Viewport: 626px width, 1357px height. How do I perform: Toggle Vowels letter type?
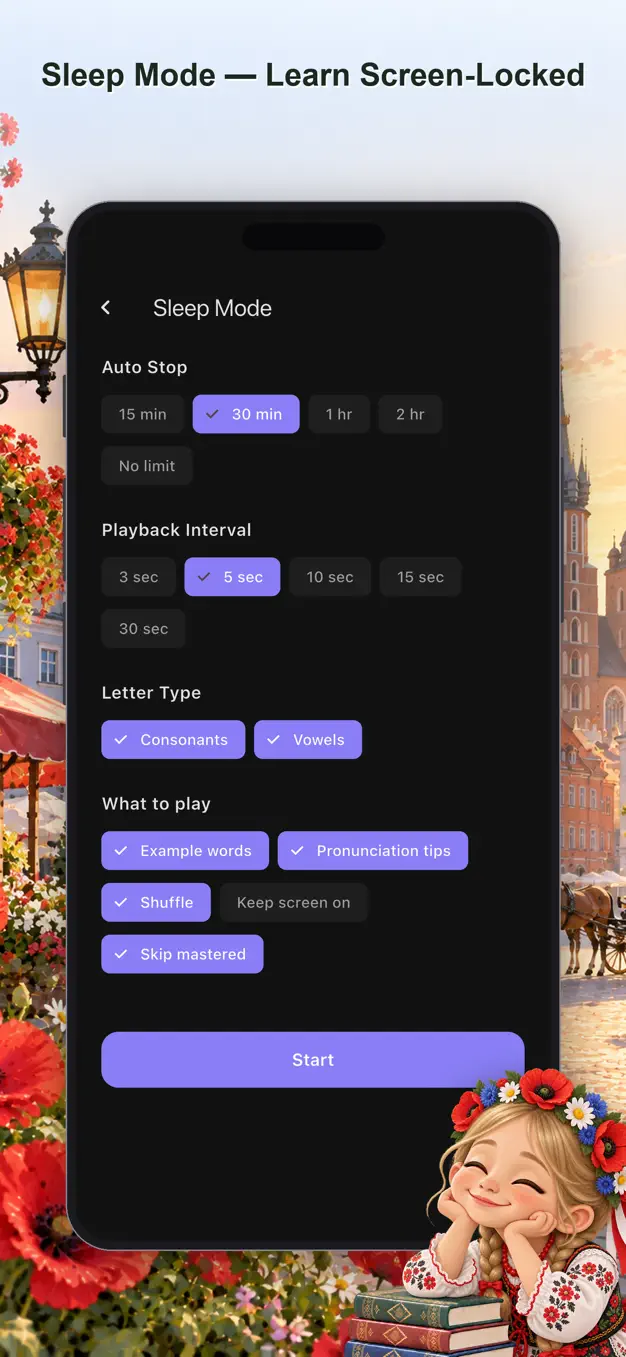[308, 740]
